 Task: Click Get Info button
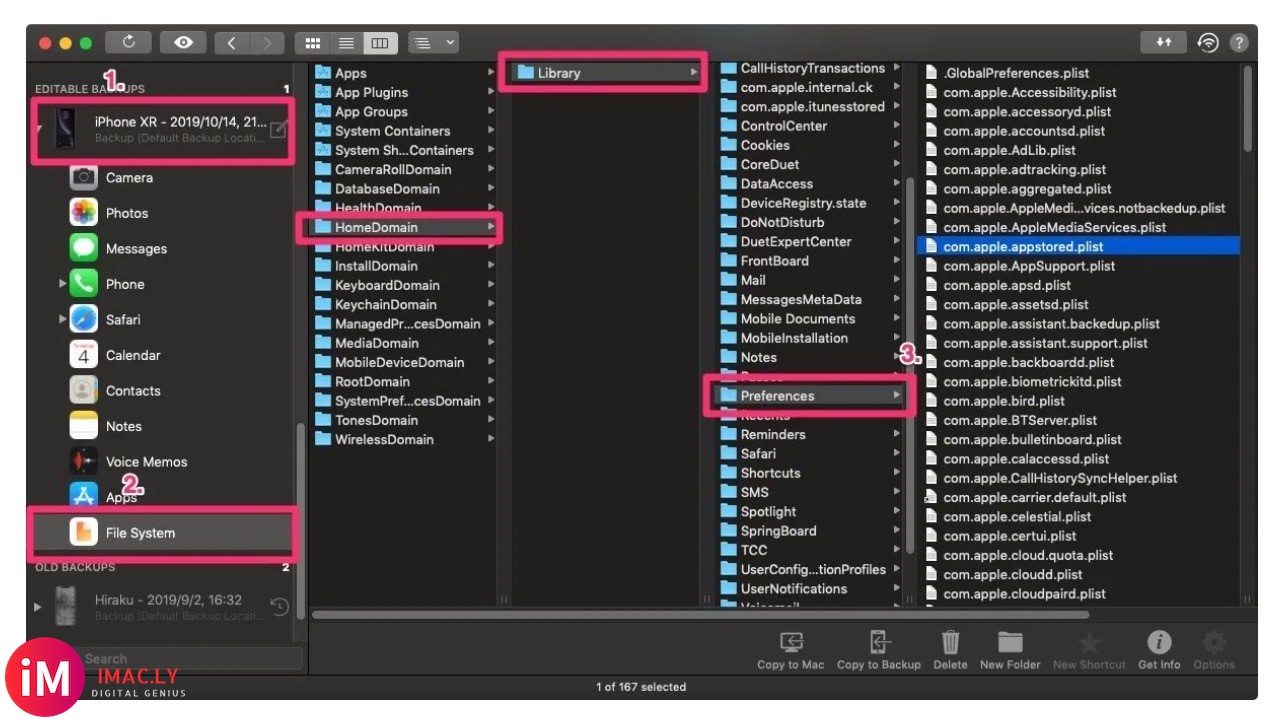pos(1159,650)
